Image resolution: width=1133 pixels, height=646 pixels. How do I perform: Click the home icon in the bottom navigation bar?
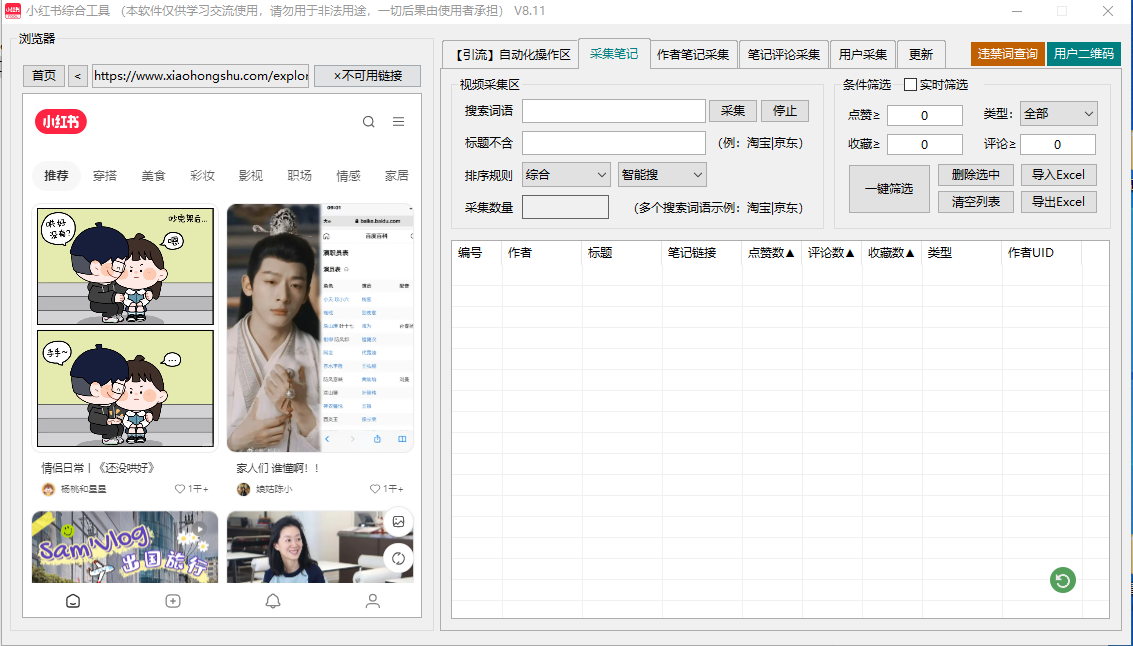click(73, 601)
